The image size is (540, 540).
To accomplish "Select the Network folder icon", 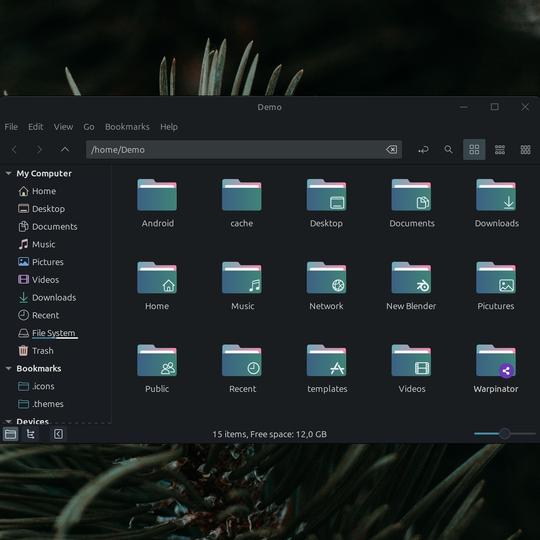I will coord(326,278).
